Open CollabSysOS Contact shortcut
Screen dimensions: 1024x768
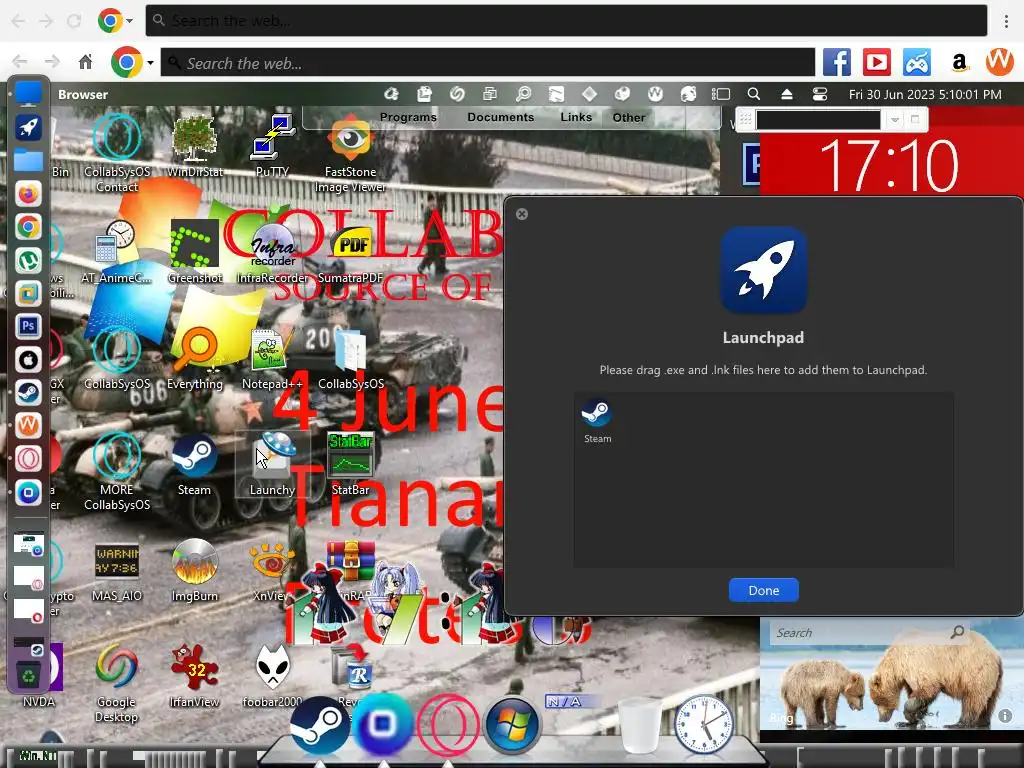(x=116, y=154)
